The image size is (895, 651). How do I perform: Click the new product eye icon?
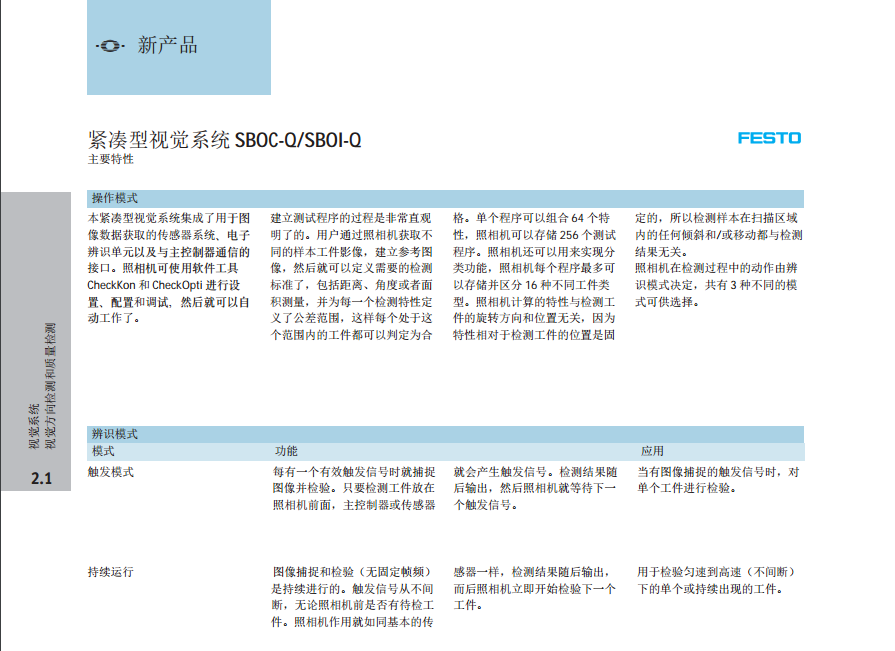click(x=110, y=46)
